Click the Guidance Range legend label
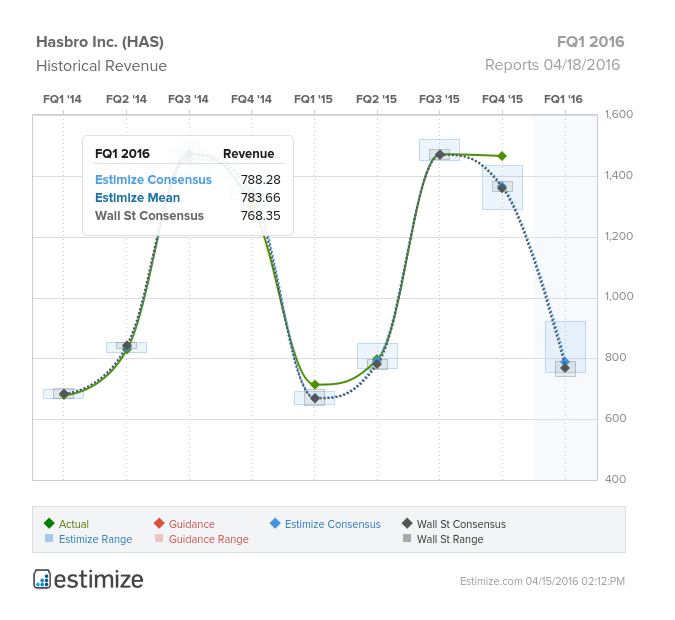Viewport: 675px width, 620px height. point(209,539)
